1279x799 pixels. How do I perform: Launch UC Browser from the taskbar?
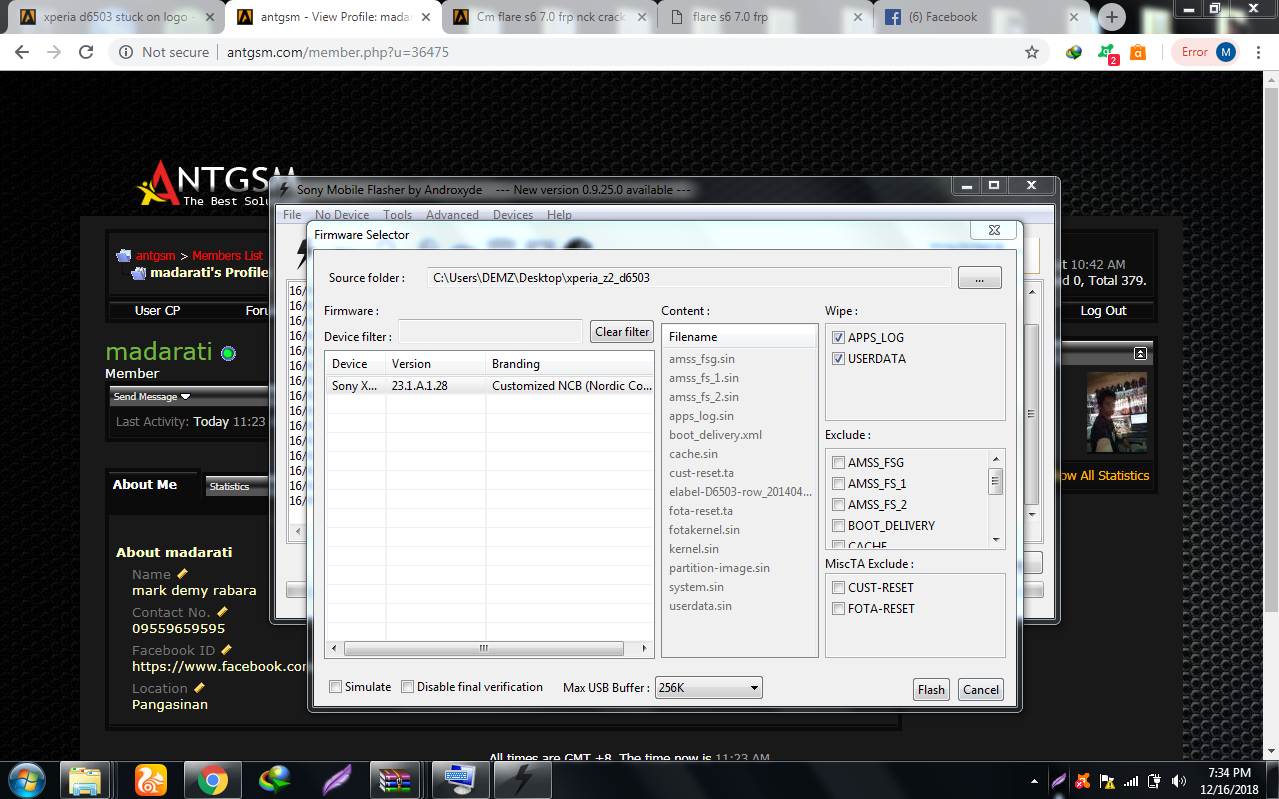[x=150, y=779]
